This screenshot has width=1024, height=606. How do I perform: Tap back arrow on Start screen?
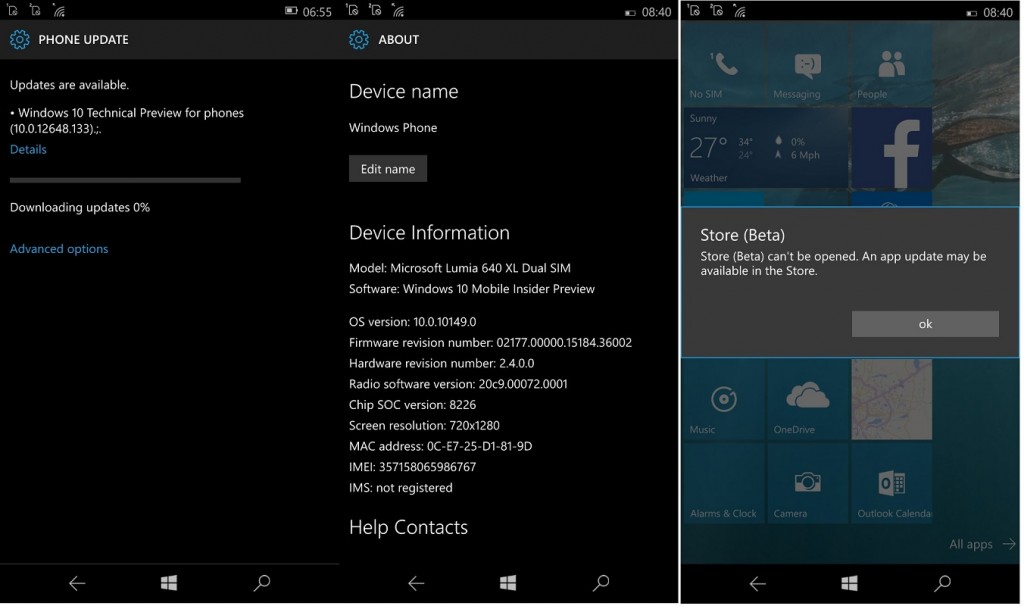coord(758,583)
